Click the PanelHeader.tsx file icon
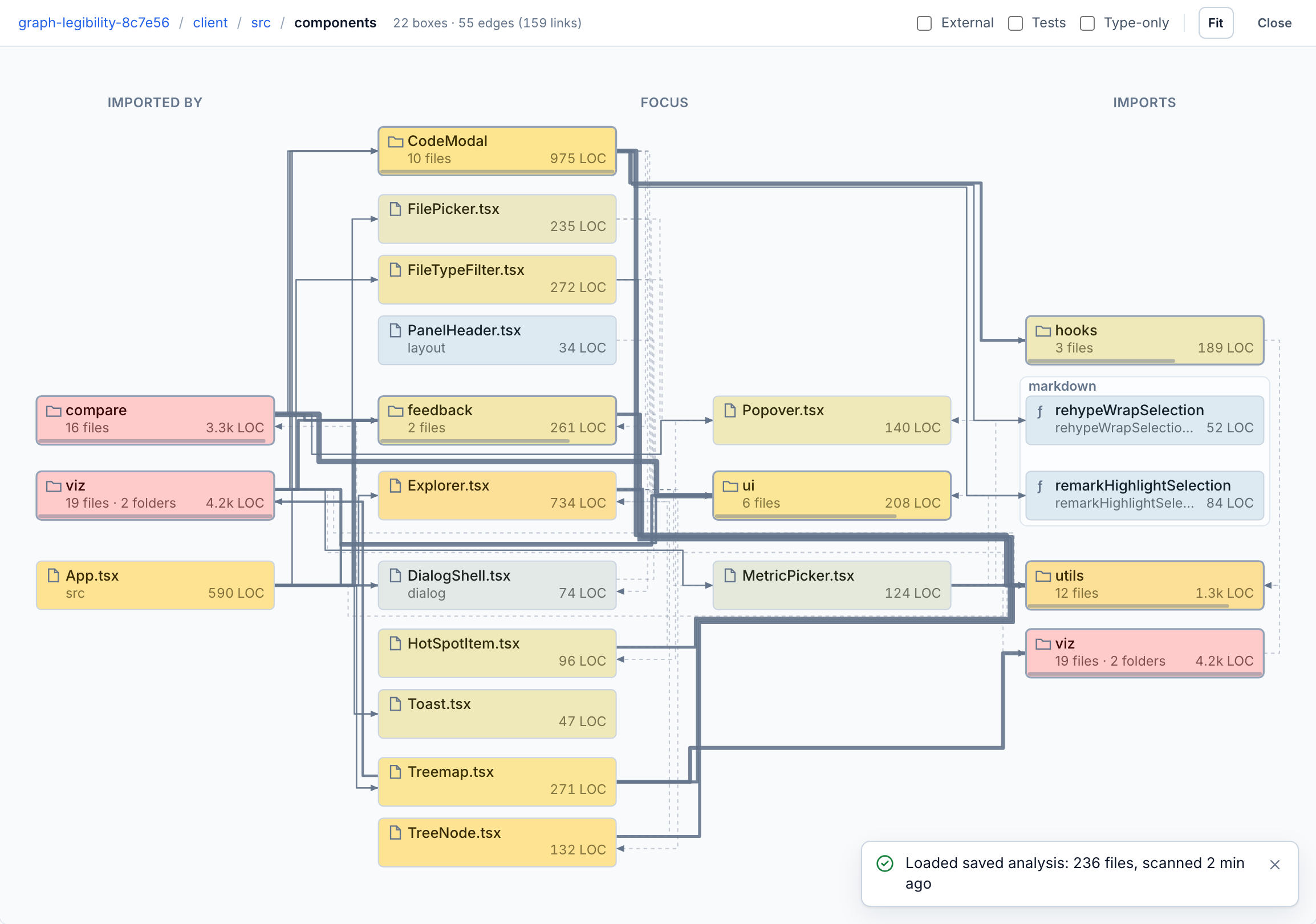Viewport: 1316px width, 924px height. pos(395,331)
